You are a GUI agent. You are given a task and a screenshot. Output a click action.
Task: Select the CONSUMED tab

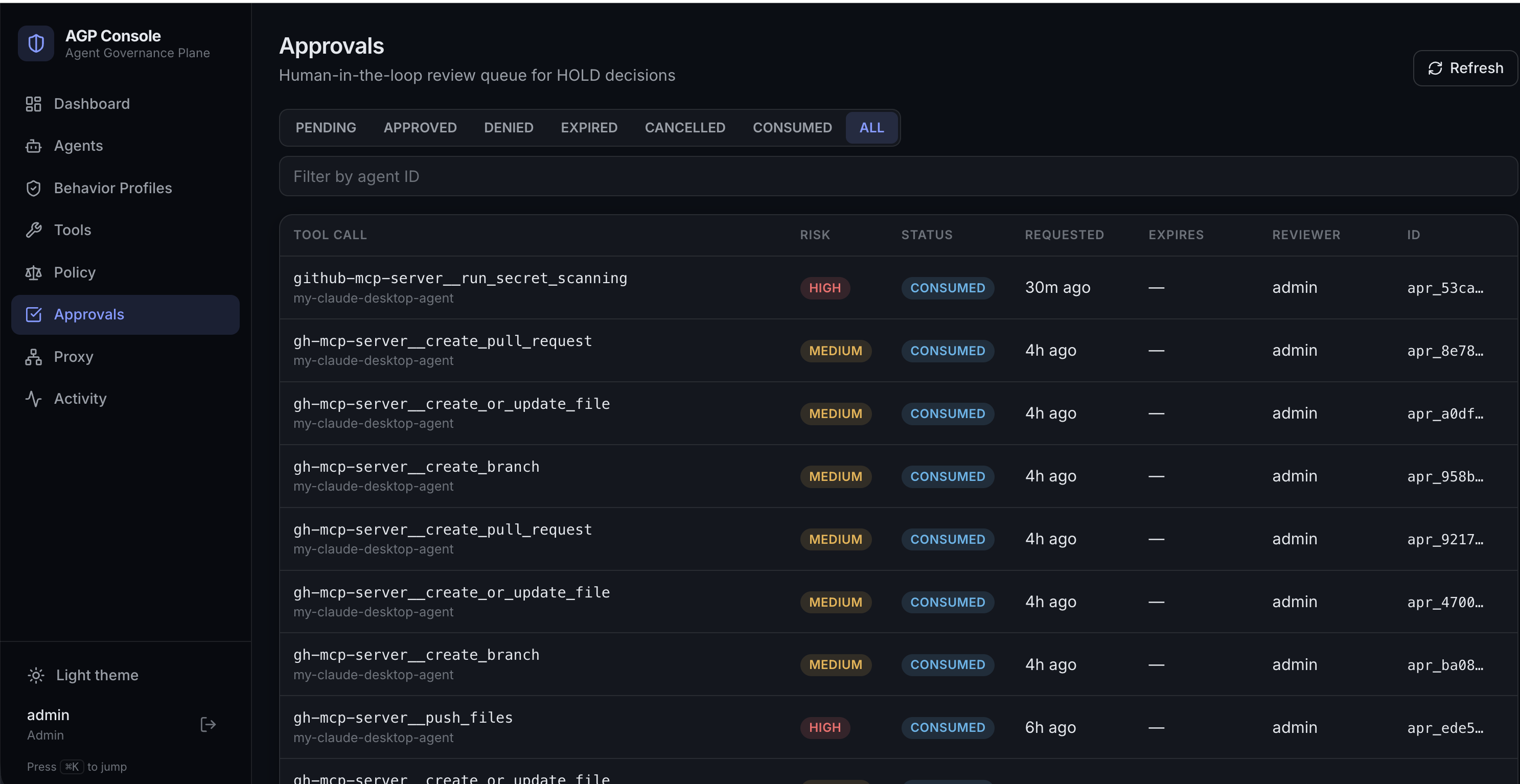[x=792, y=127]
